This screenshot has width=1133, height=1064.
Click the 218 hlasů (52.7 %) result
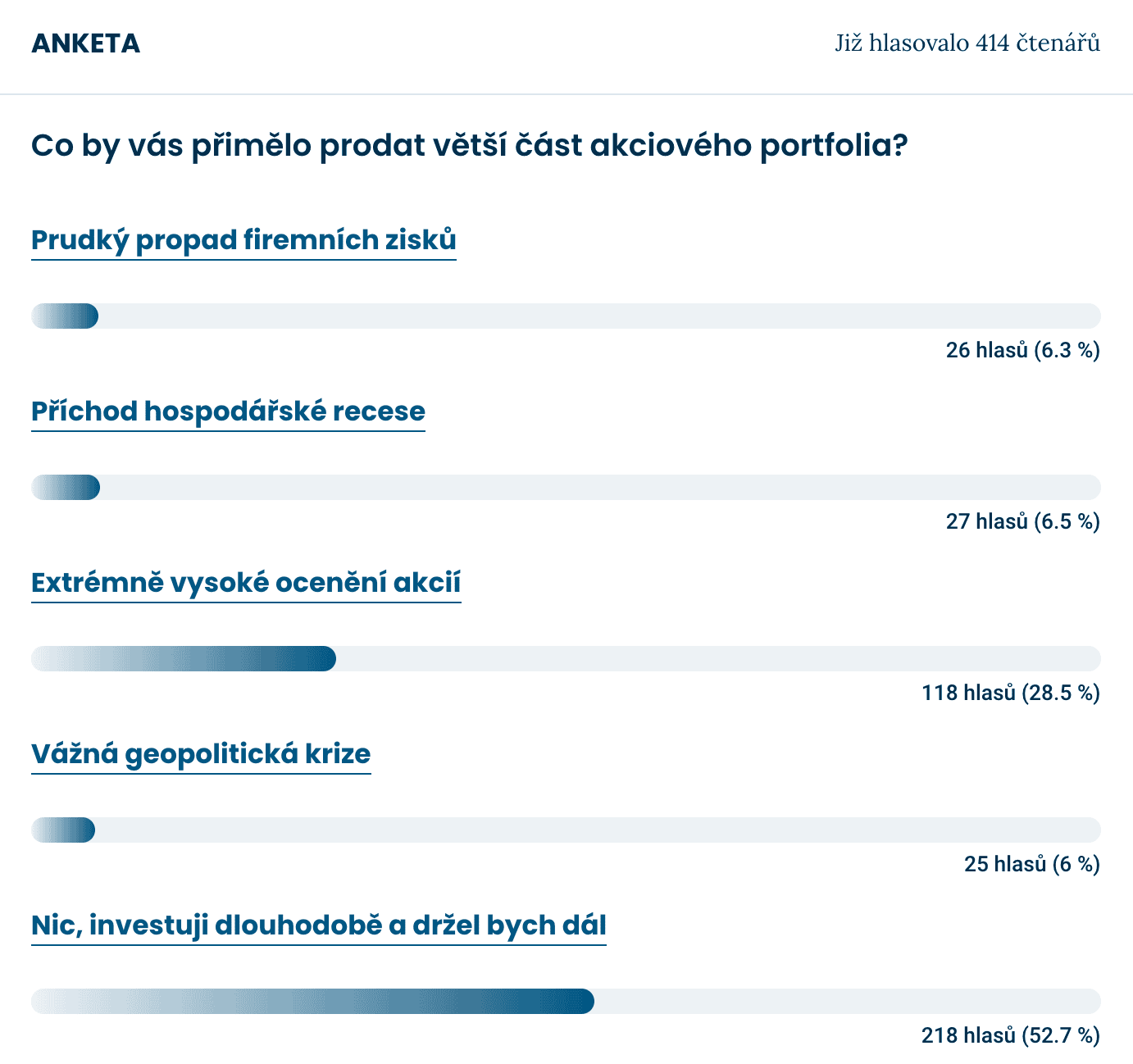point(1010,1036)
